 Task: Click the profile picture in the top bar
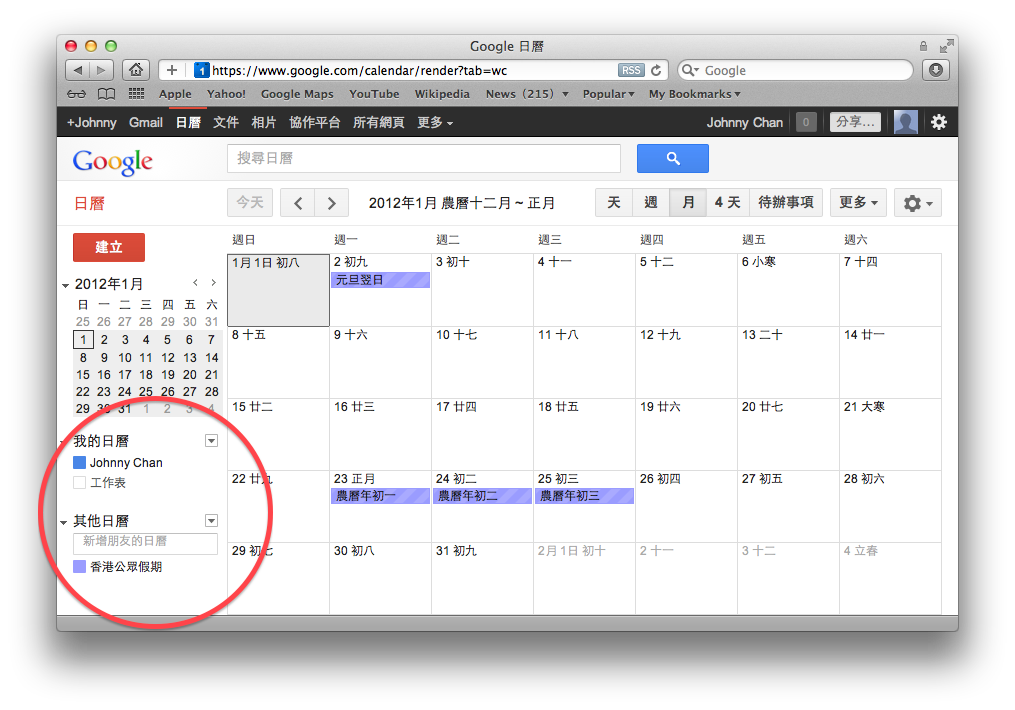905,121
